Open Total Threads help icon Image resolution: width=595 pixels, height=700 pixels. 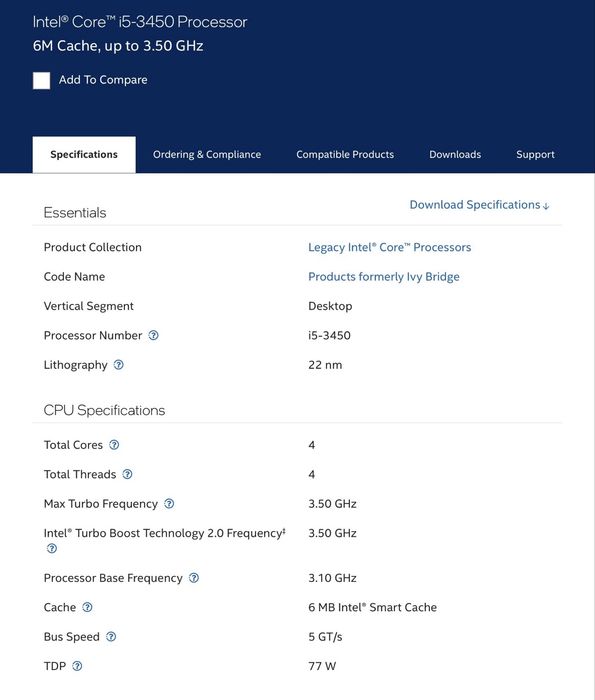[127, 474]
